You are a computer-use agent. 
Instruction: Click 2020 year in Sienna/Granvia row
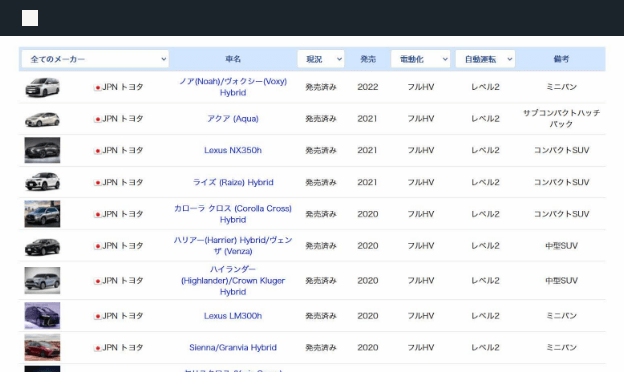click(x=368, y=347)
